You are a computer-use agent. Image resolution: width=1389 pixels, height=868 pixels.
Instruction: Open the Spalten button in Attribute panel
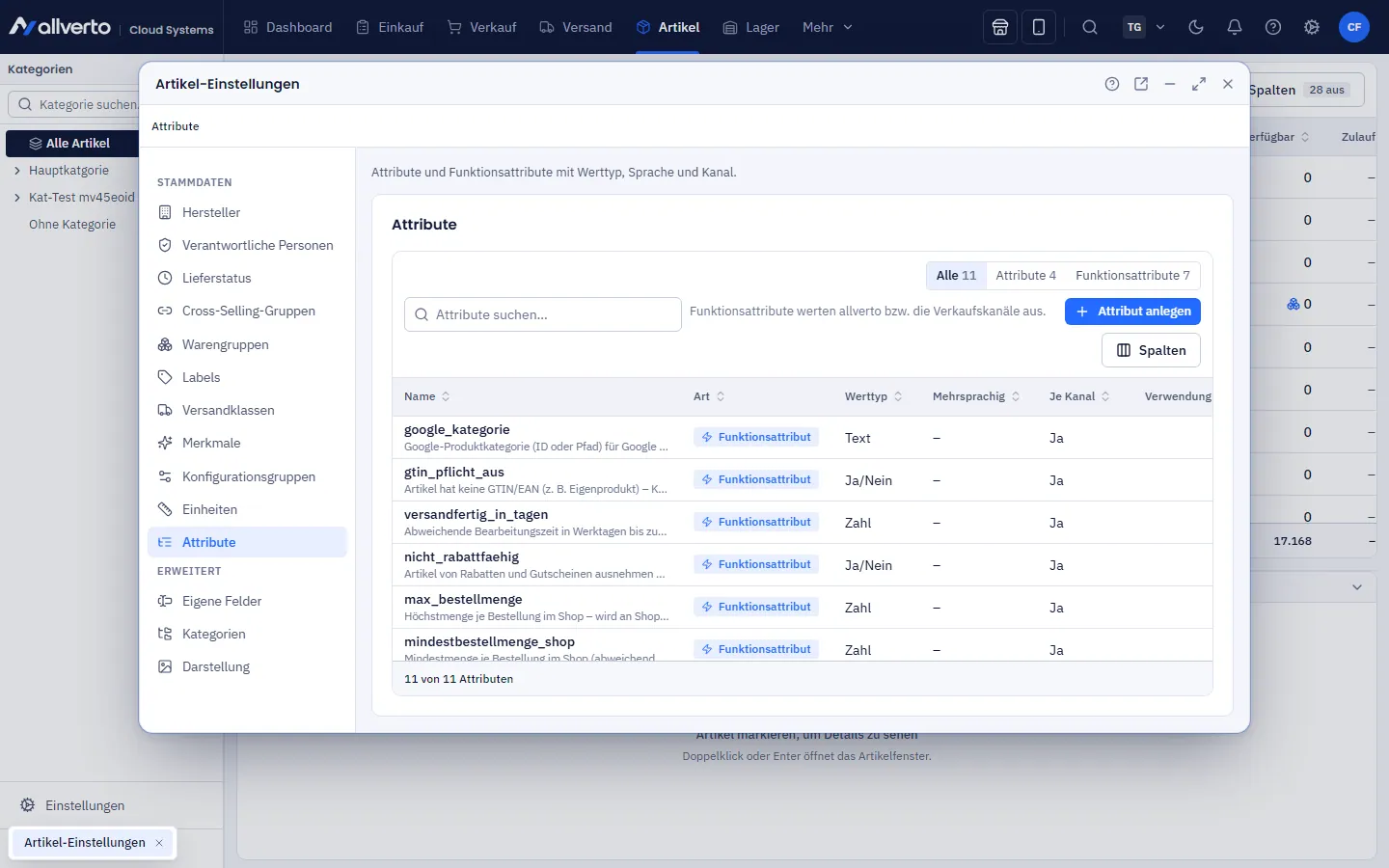[x=1151, y=350]
